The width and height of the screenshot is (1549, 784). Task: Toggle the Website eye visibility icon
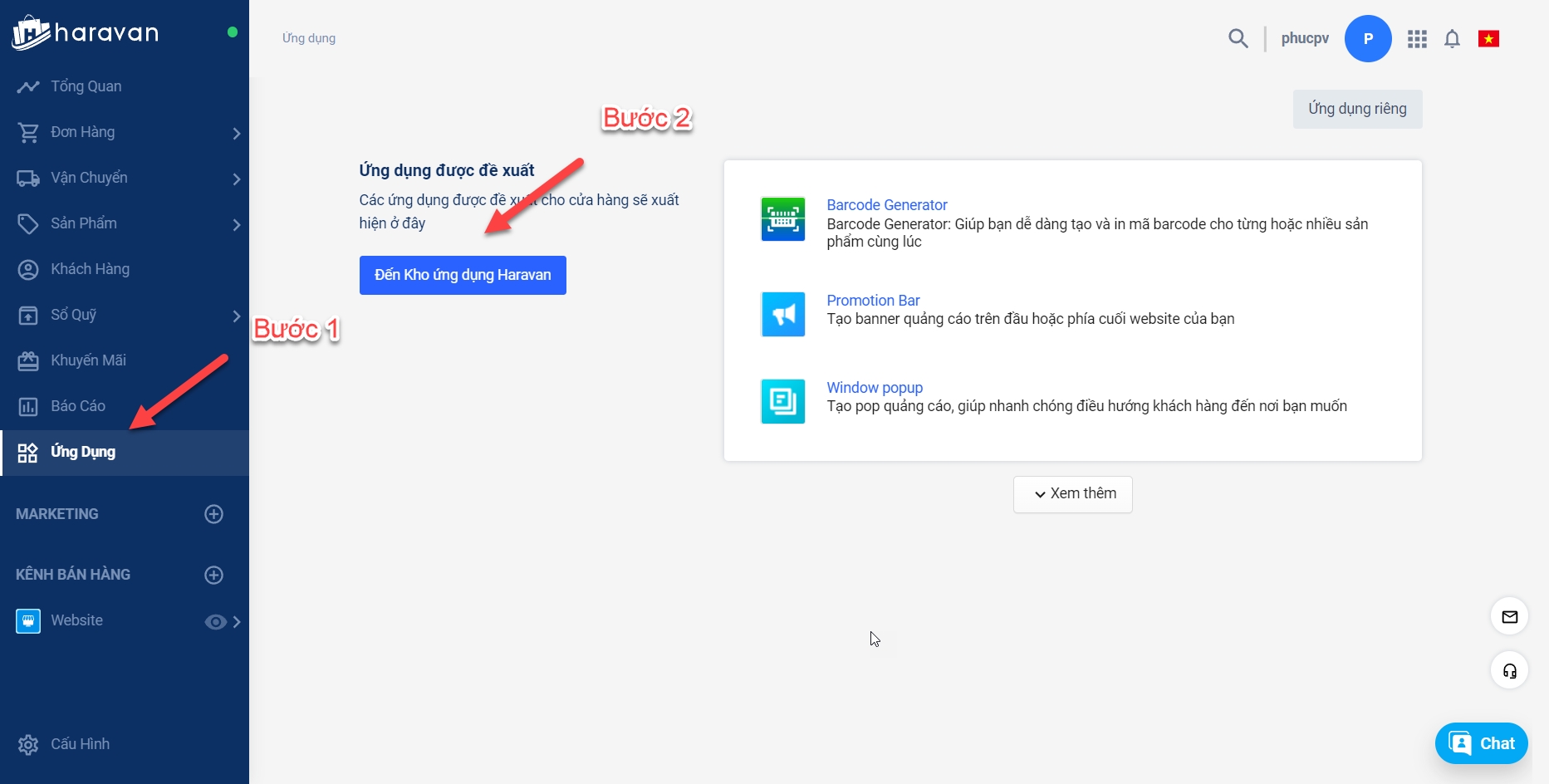tap(215, 622)
